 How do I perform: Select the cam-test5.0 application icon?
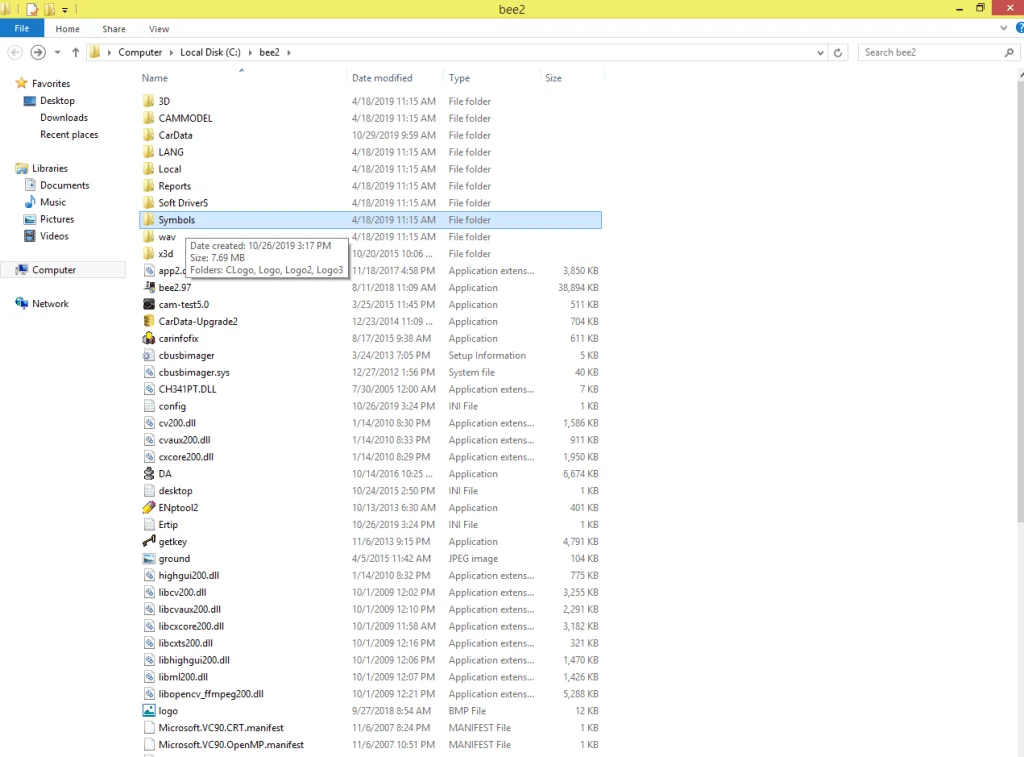148,305
